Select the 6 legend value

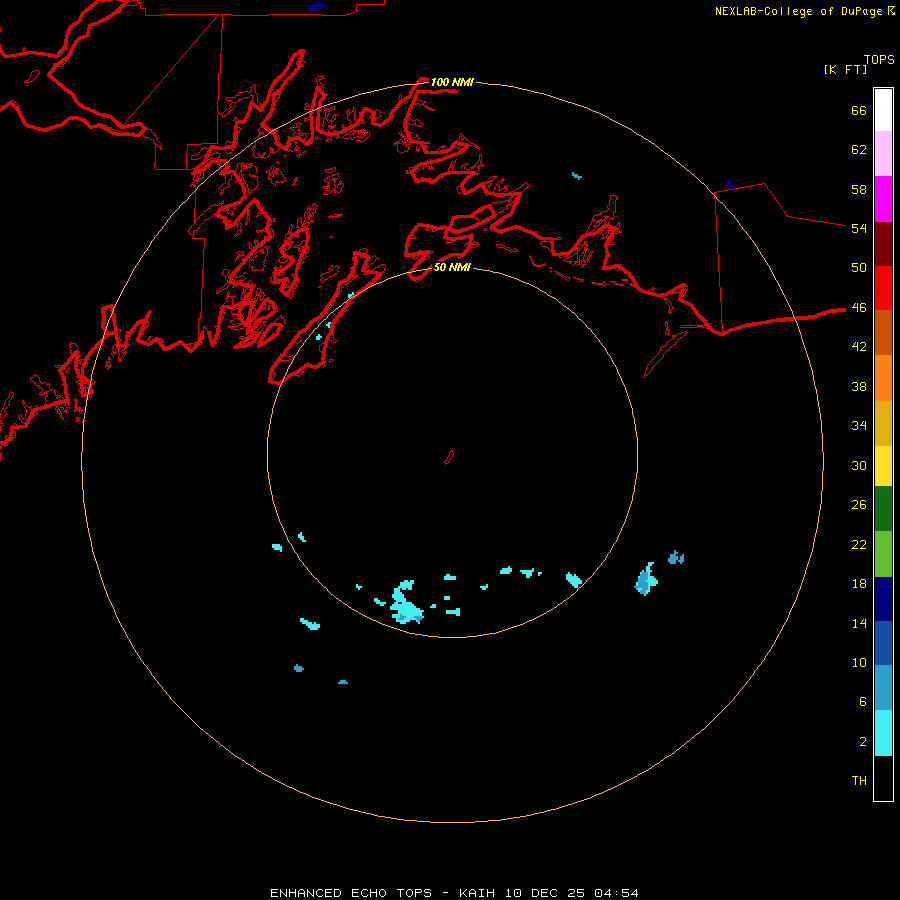(863, 702)
